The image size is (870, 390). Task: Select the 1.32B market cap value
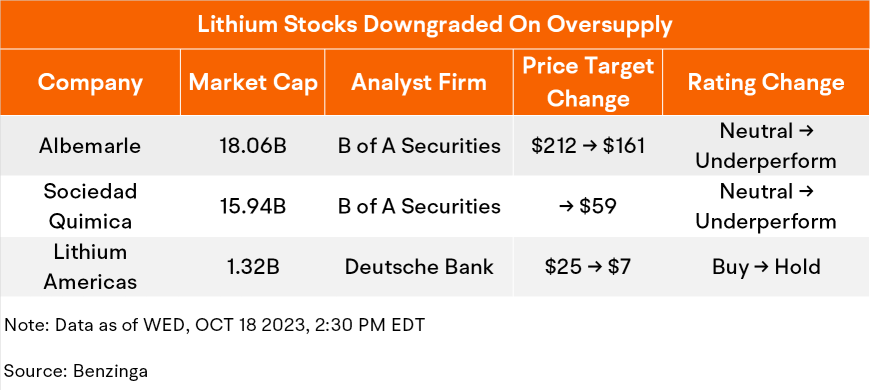pos(253,267)
